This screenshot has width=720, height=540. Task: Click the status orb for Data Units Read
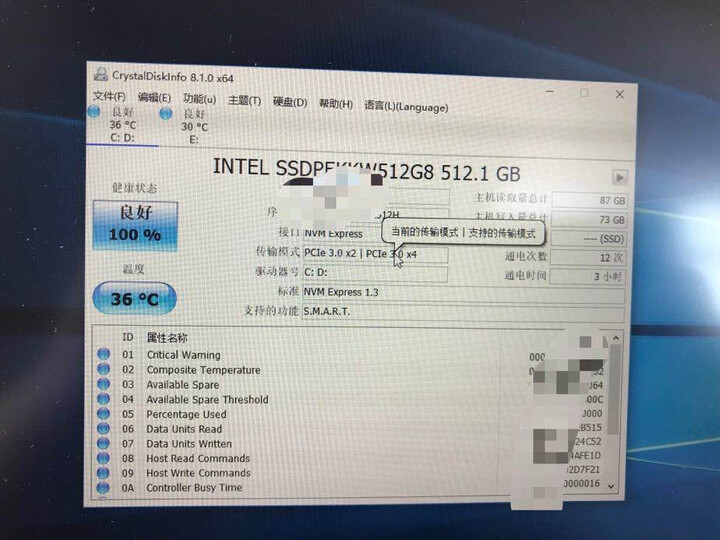coord(104,428)
